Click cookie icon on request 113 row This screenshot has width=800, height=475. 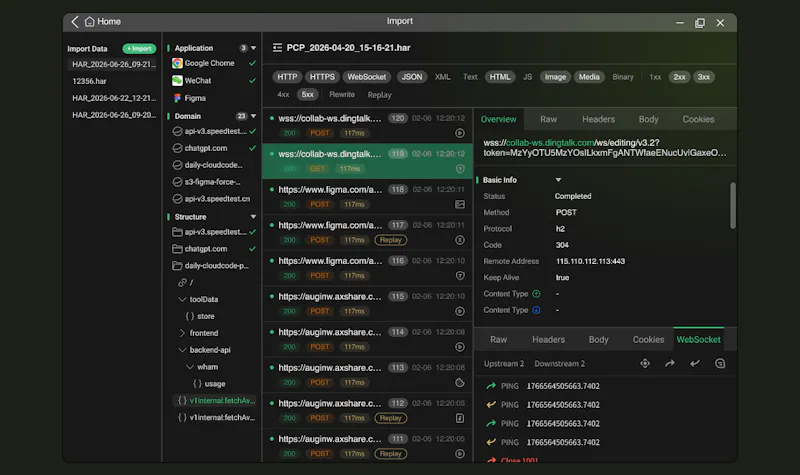click(460, 383)
